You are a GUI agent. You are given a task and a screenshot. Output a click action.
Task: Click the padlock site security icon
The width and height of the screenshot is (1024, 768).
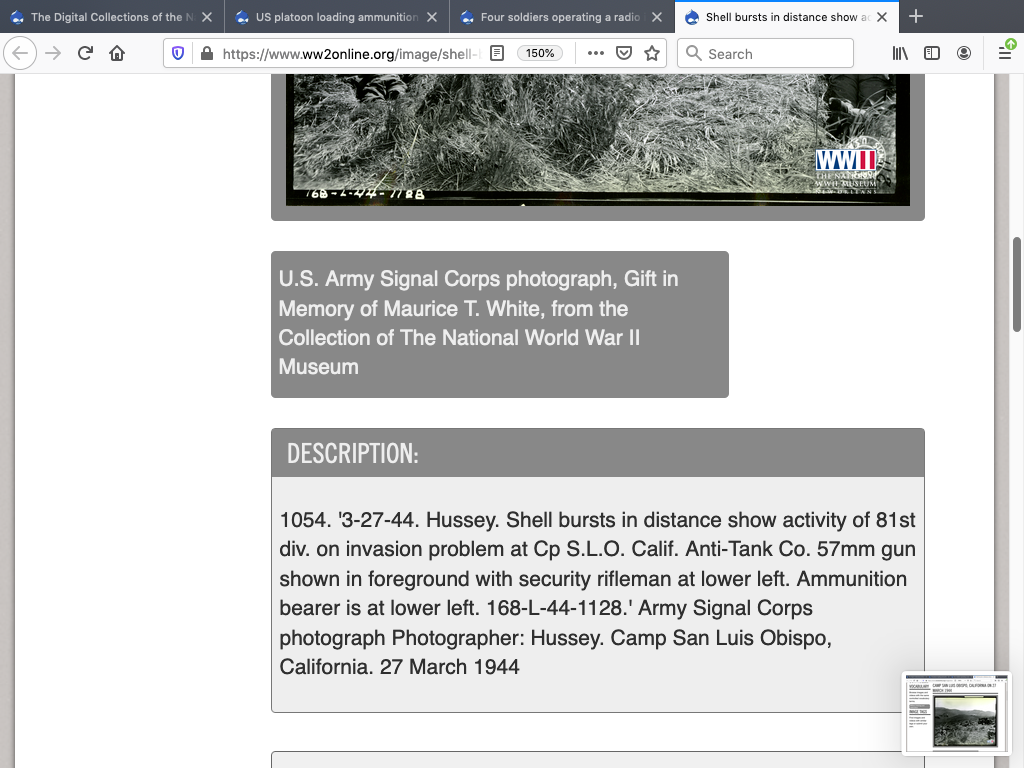205,54
